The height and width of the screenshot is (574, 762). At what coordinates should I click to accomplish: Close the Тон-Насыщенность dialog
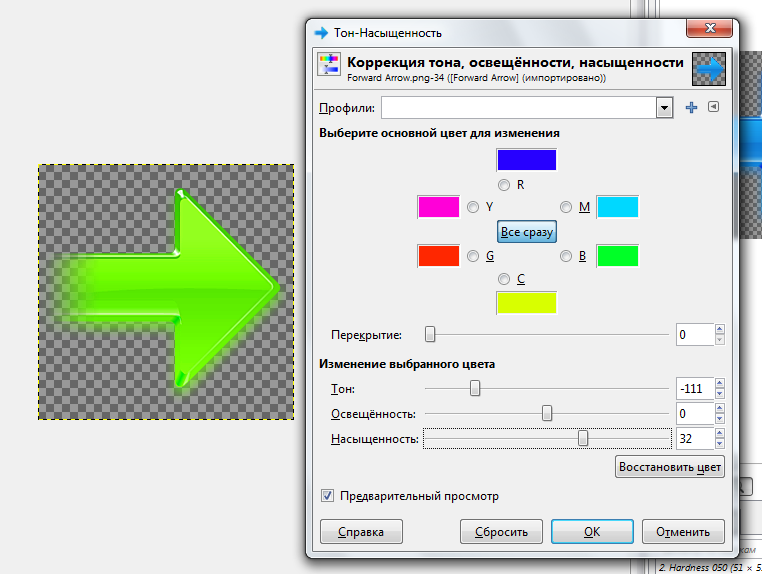[x=709, y=28]
